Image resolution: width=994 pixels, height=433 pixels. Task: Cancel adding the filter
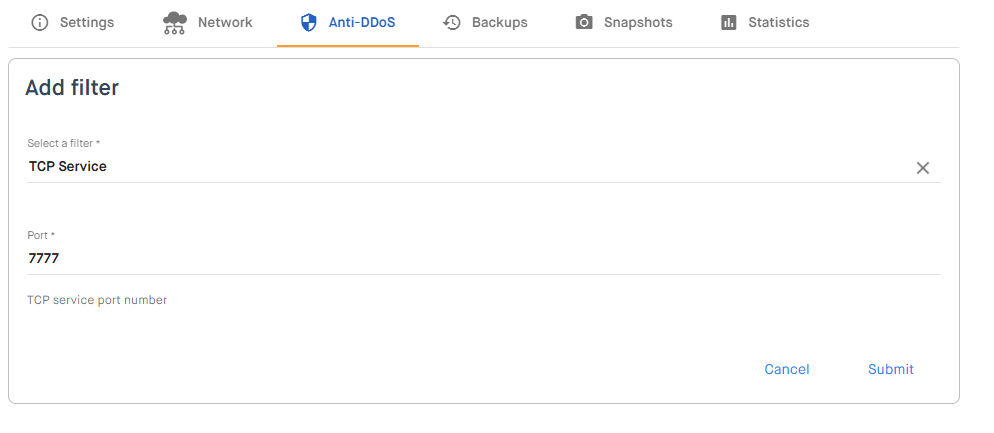(787, 369)
